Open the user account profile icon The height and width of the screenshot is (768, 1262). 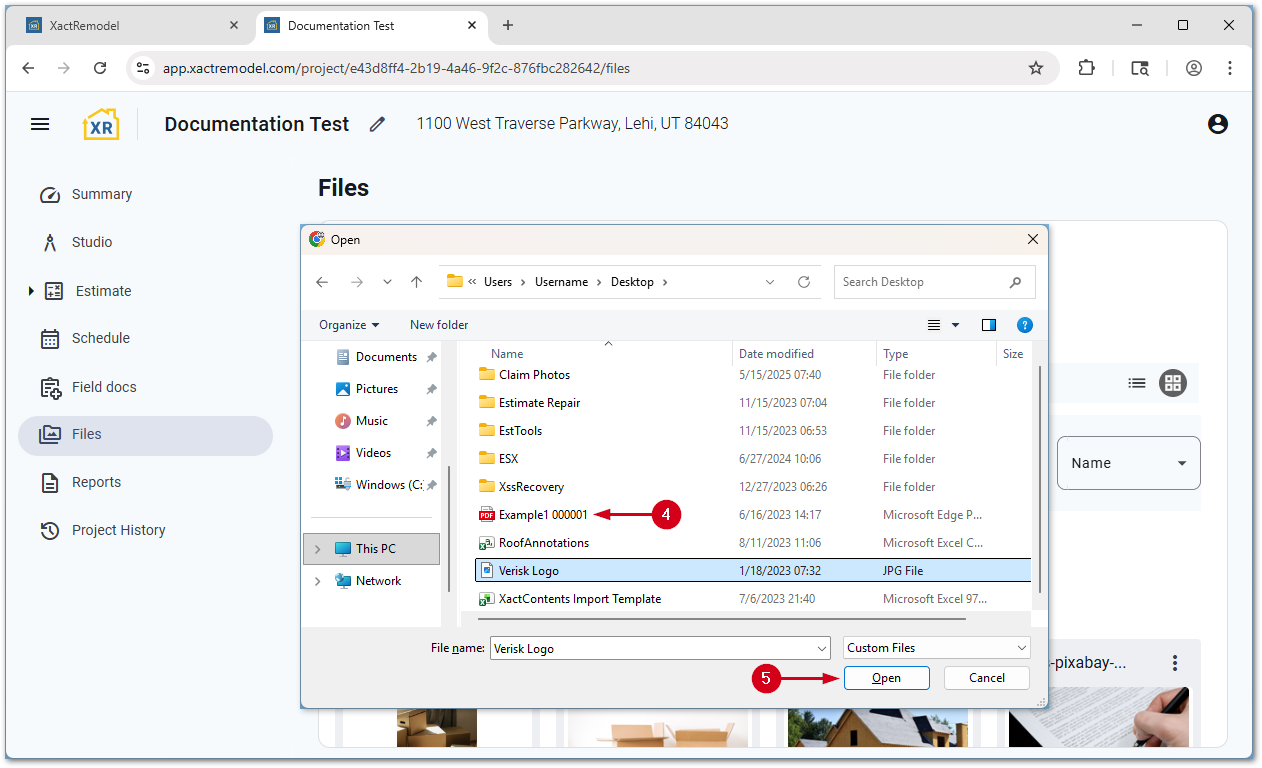[1217, 124]
